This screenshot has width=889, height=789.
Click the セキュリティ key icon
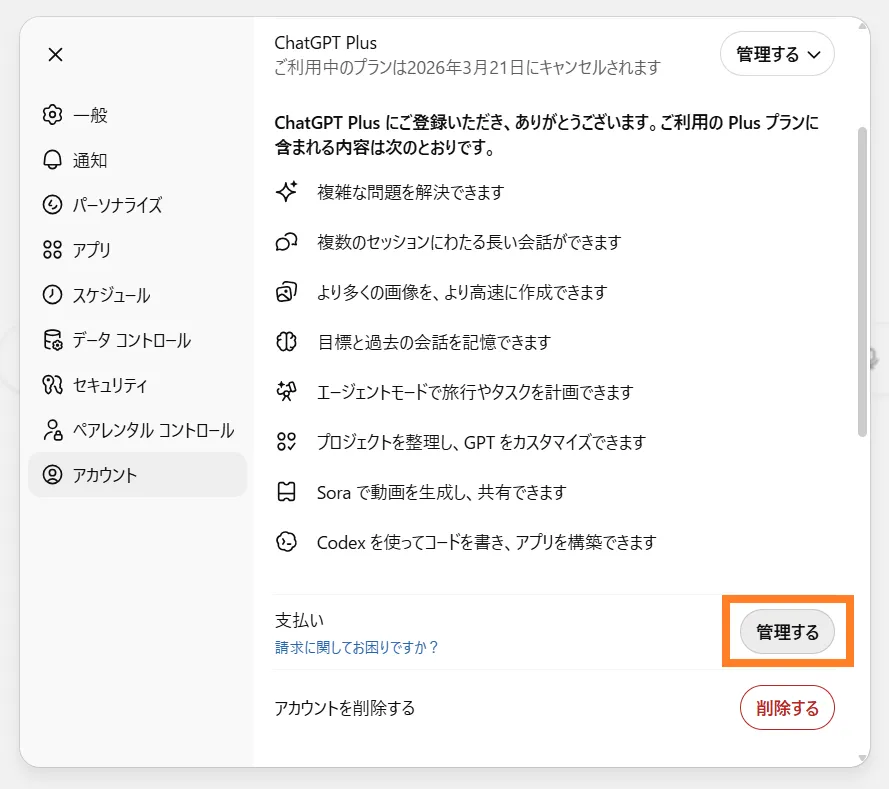click(53, 385)
